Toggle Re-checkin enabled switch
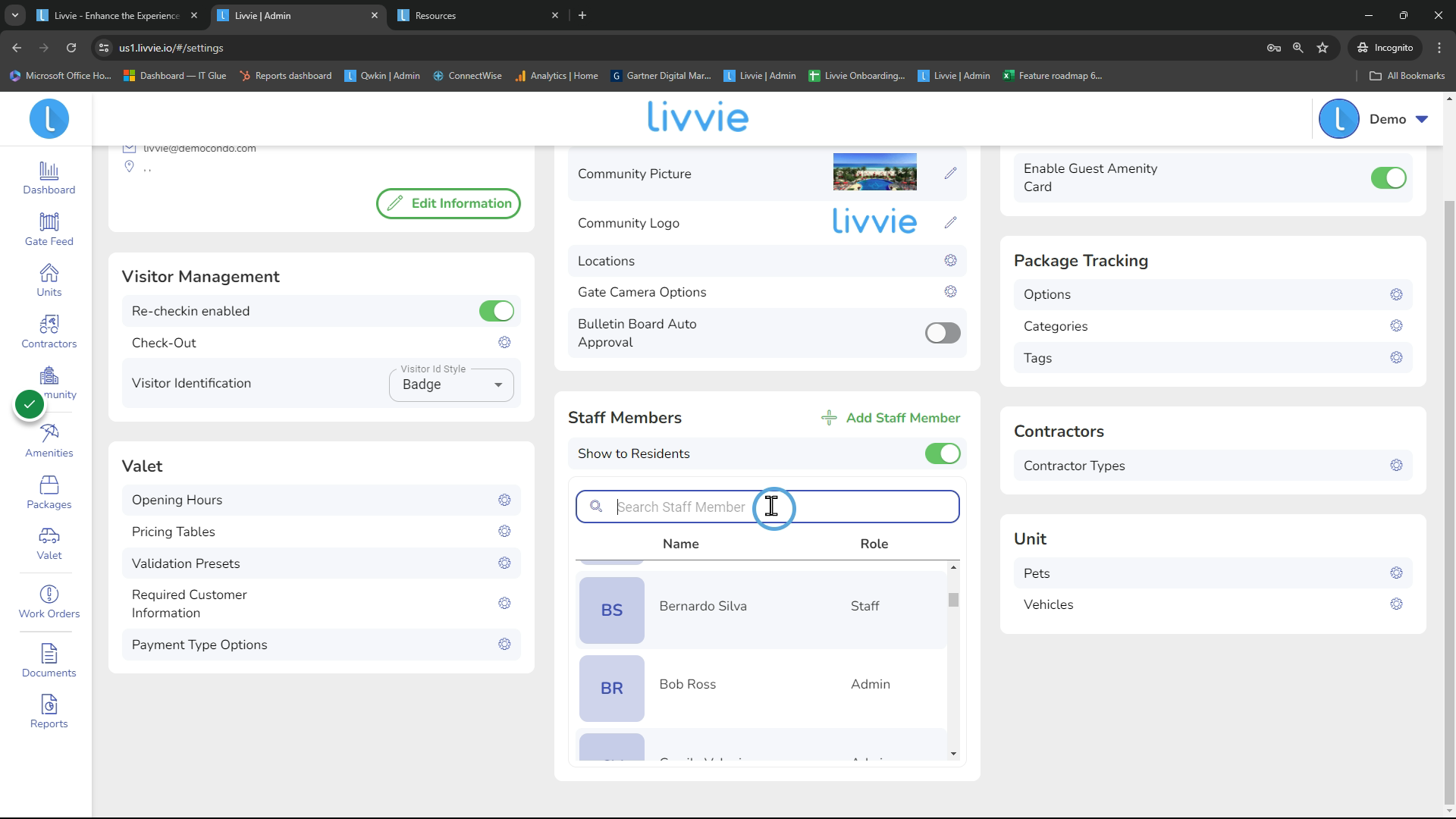Image resolution: width=1456 pixels, height=819 pixels. click(x=497, y=311)
